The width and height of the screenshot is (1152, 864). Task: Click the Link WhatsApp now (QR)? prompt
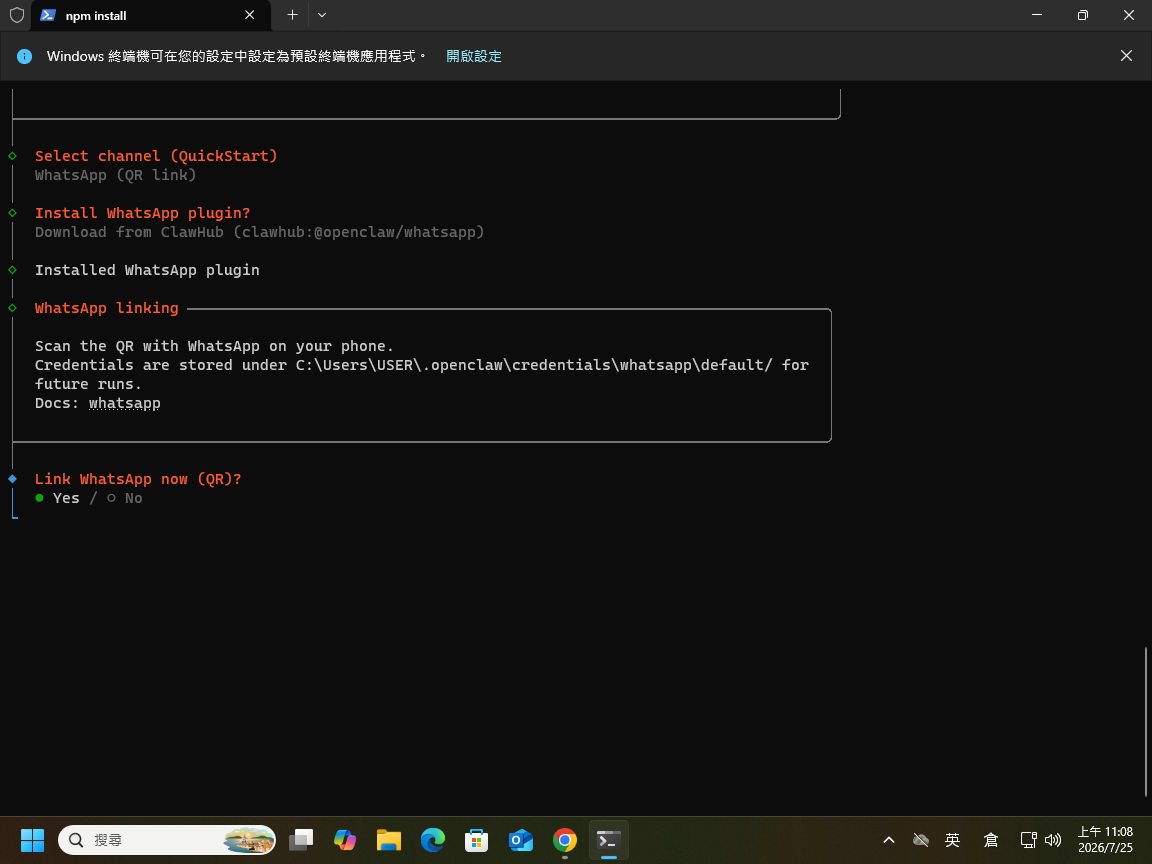tap(138, 479)
